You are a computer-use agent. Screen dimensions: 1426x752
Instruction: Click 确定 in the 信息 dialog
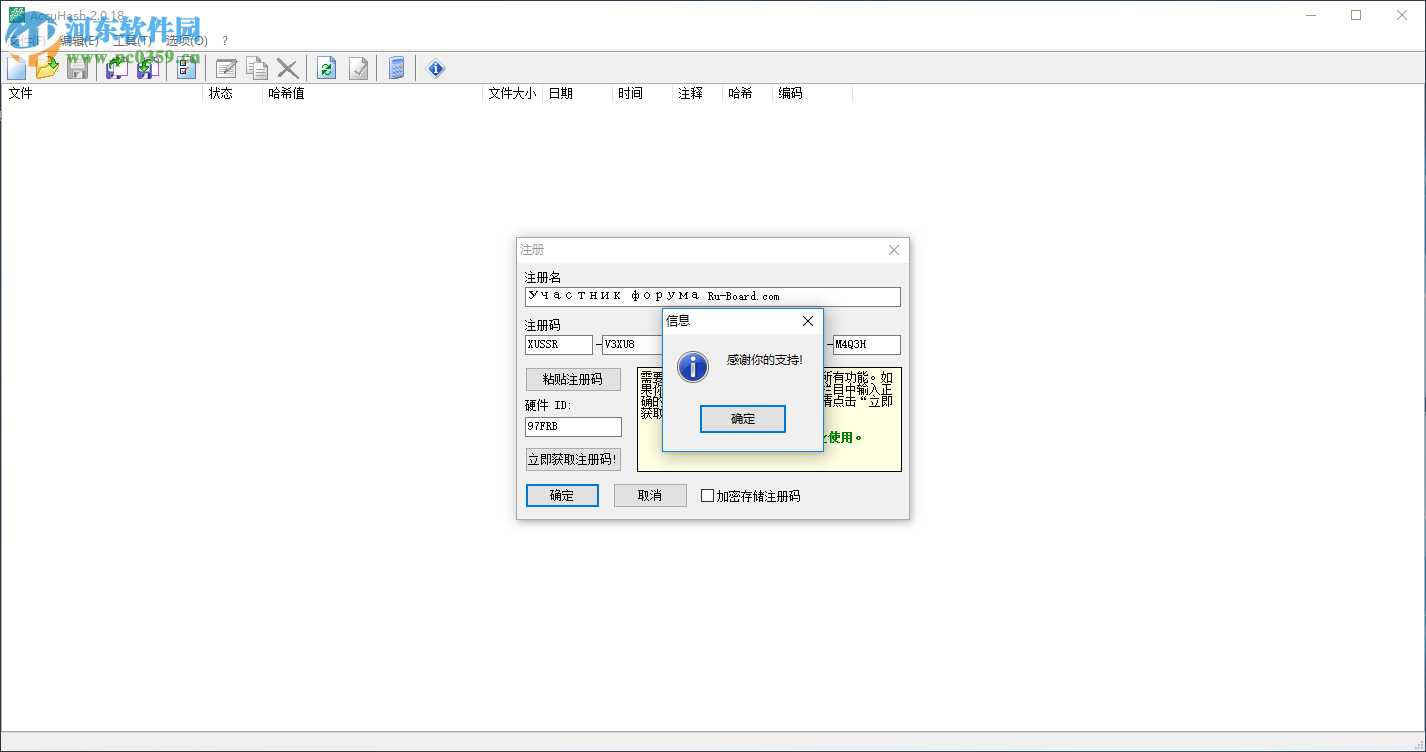click(742, 419)
